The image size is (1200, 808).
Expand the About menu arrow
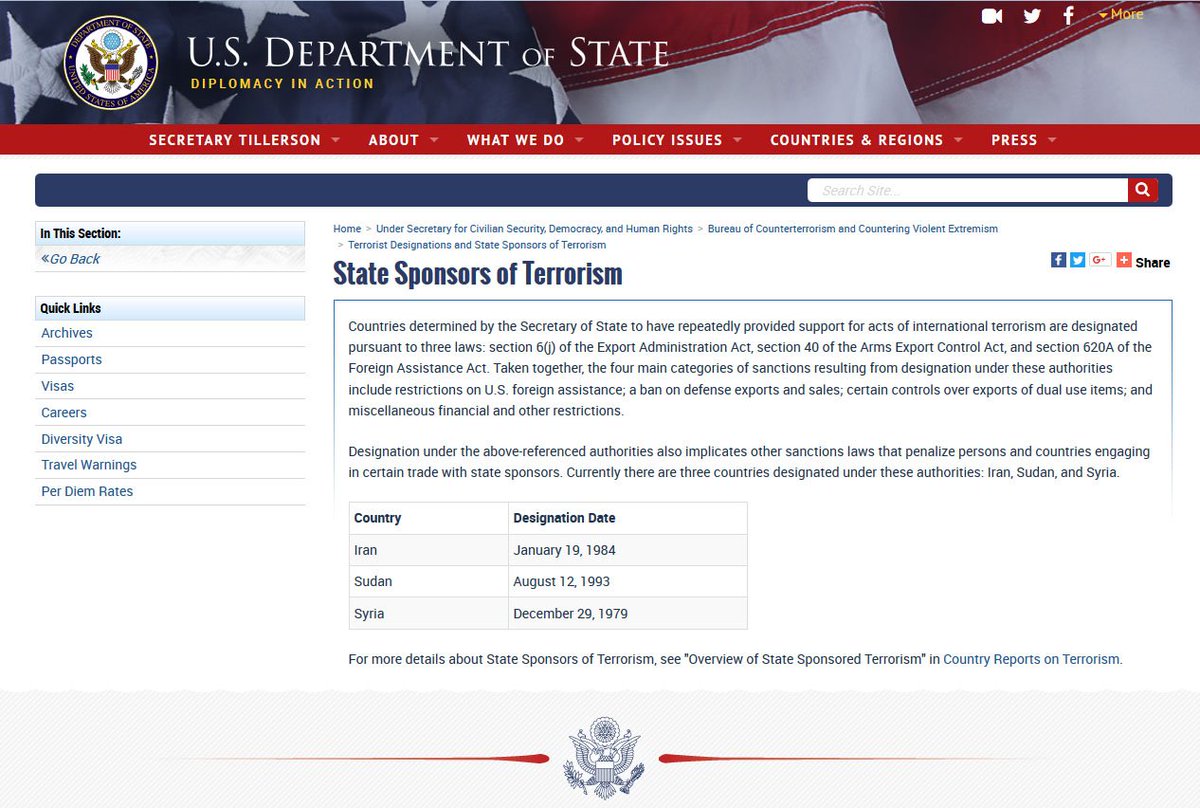433,140
